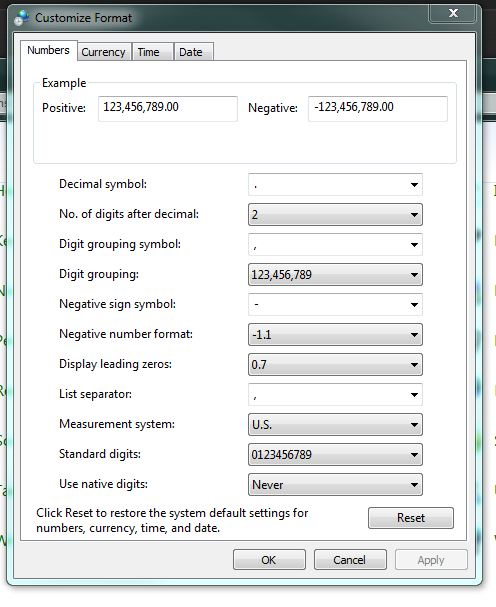The height and width of the screenshot is (607, 496).
Task: Expand the Decimal symbol dropdown
Action: pos(335,185)
